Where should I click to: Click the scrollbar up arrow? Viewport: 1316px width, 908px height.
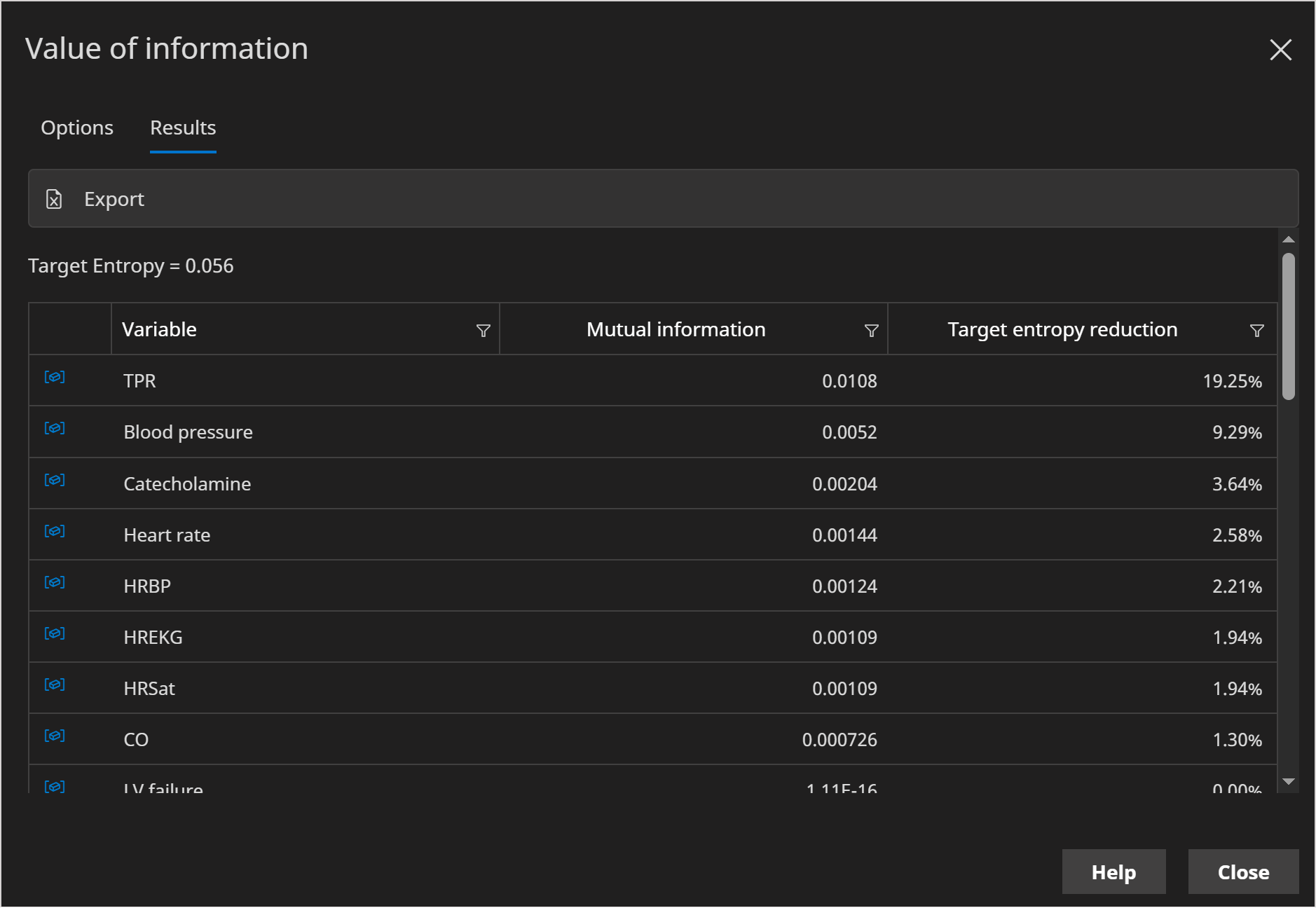click(x=1288, y=240)
